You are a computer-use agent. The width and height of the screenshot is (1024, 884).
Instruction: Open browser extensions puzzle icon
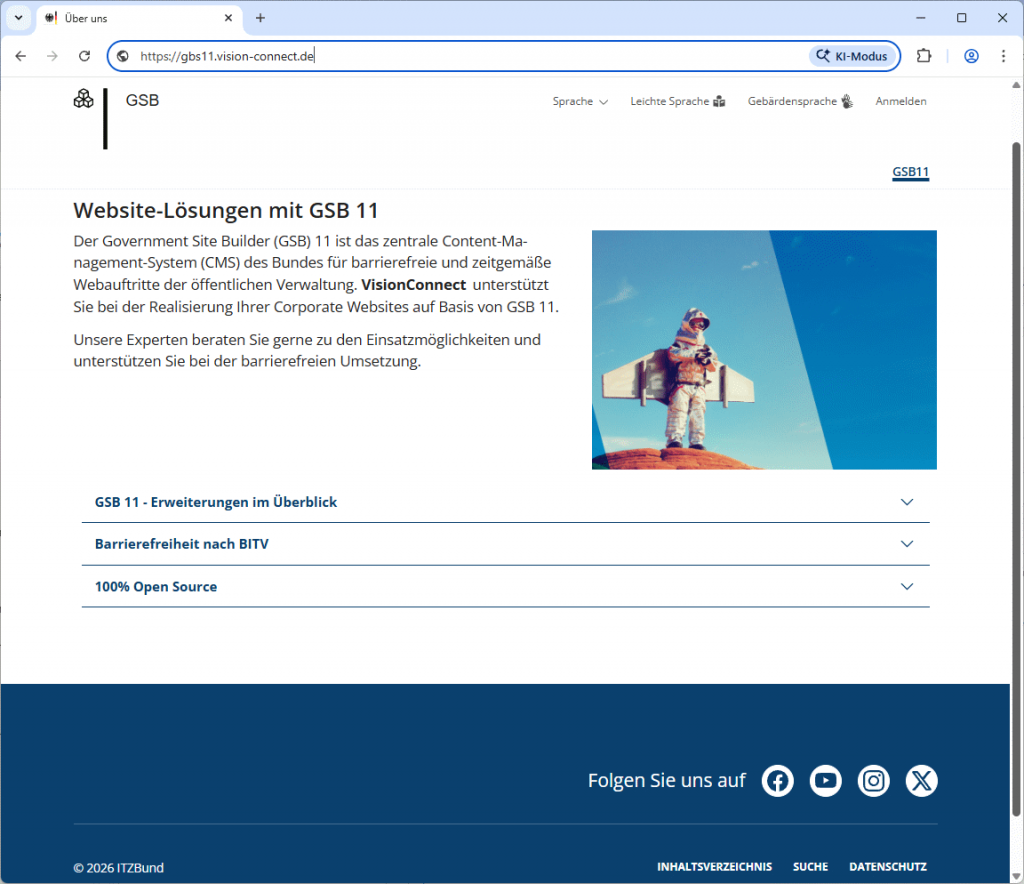tap(923, 56)
